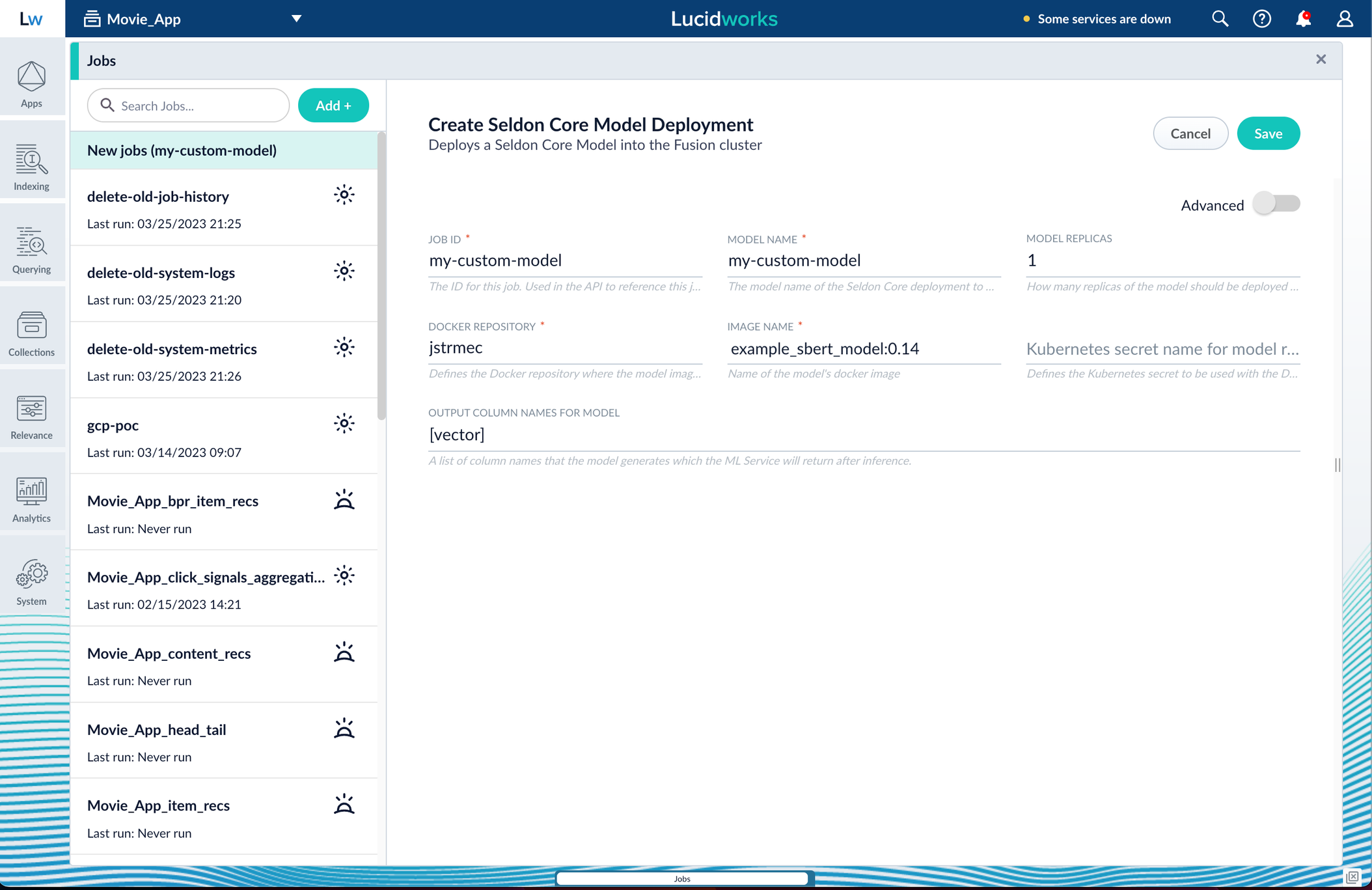Toggle the Advanced switch on

1276,204
